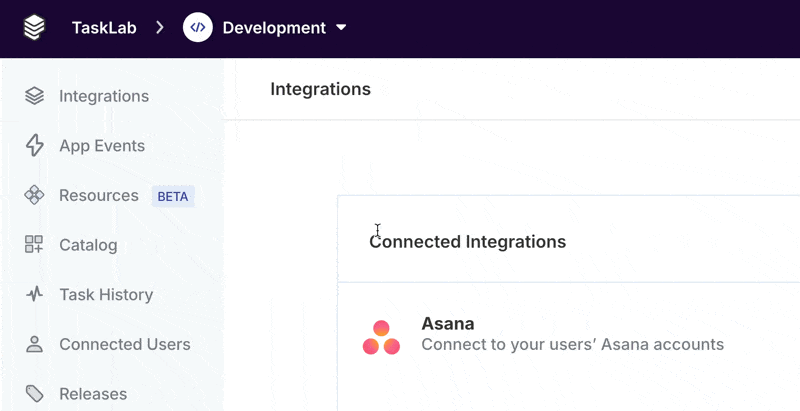800x411 pixels.
Task: Open the Asana integration name
Action: [x=448, y=324]
